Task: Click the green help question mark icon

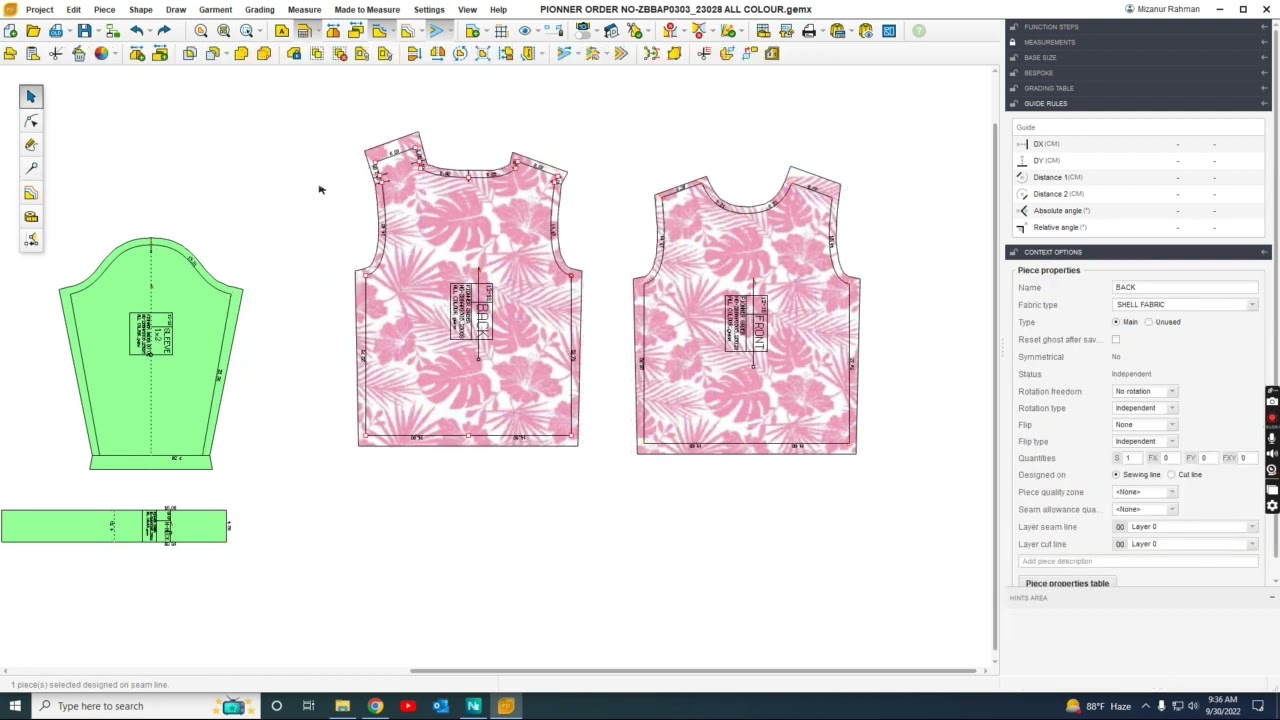Action: coord(919,31)
